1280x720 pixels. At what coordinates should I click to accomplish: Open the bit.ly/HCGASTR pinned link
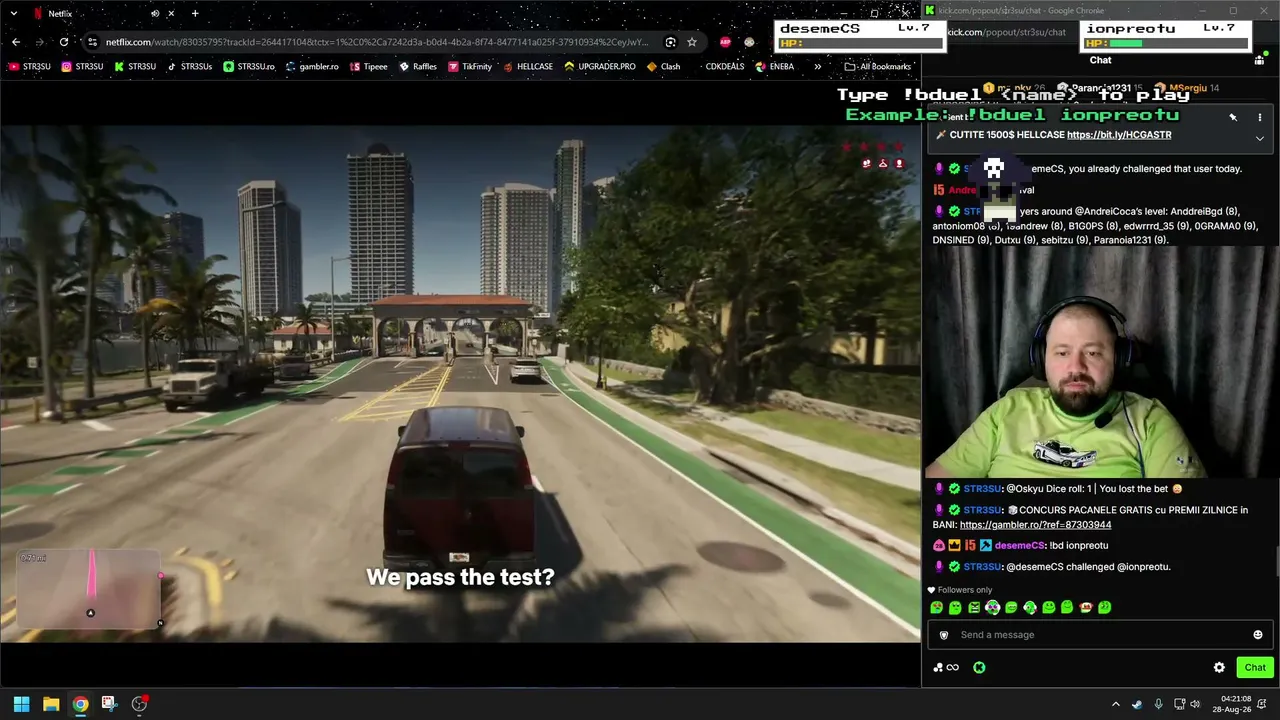[x=1119, y=135]
